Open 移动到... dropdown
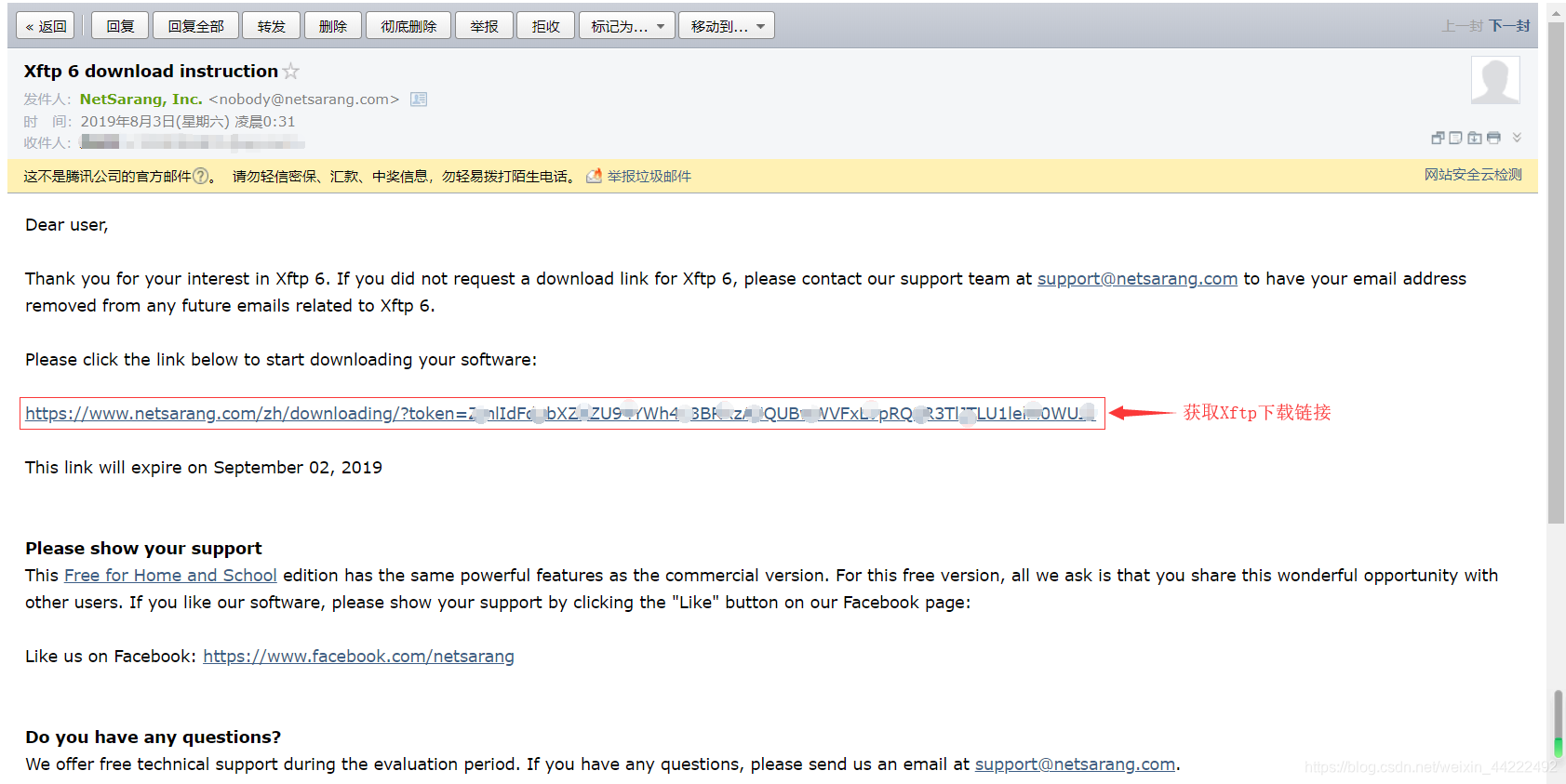This screenshot has width=1566, height=784. [727, 26]
